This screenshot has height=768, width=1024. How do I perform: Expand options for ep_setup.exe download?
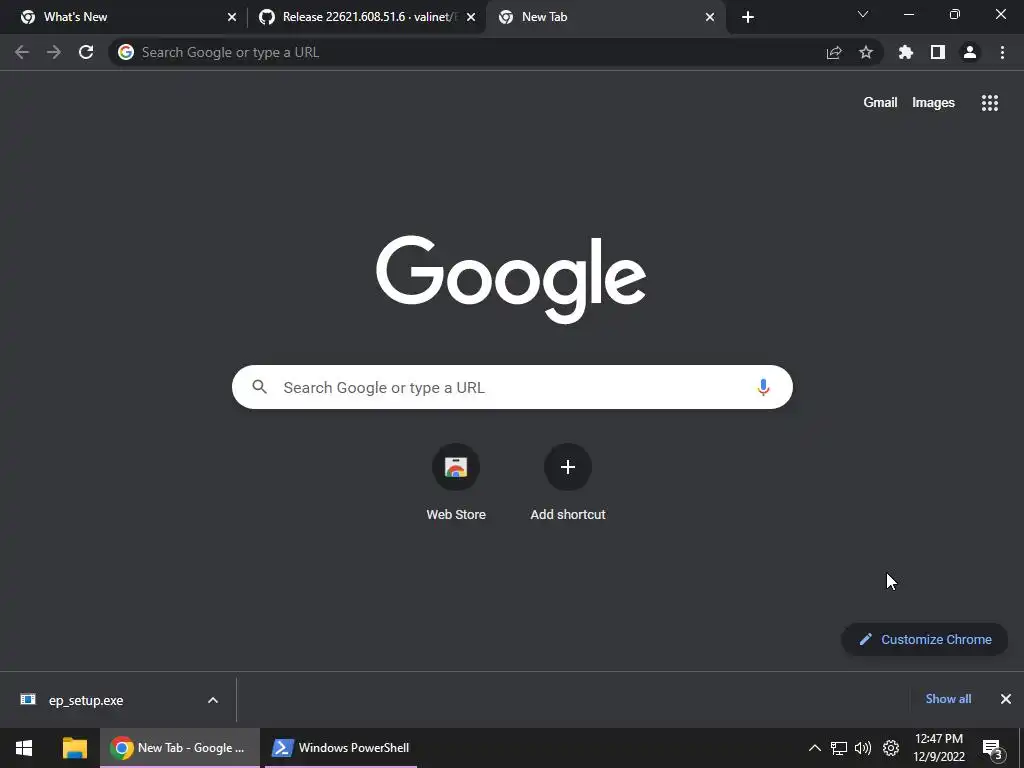pyautogui.click(x=213, y=700)
